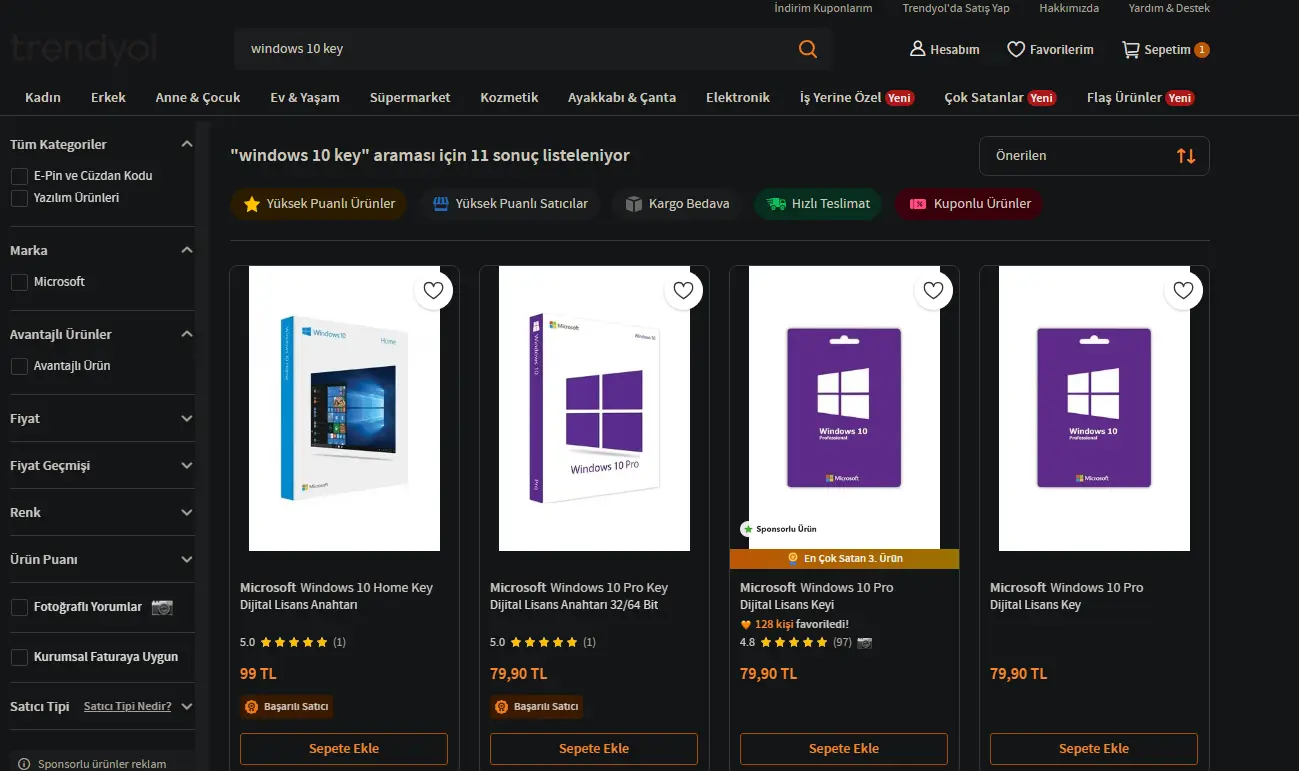Check the Microsoft brand filter
The width and height of the screenshot is (1299, 771).
[x=19, y=282]
